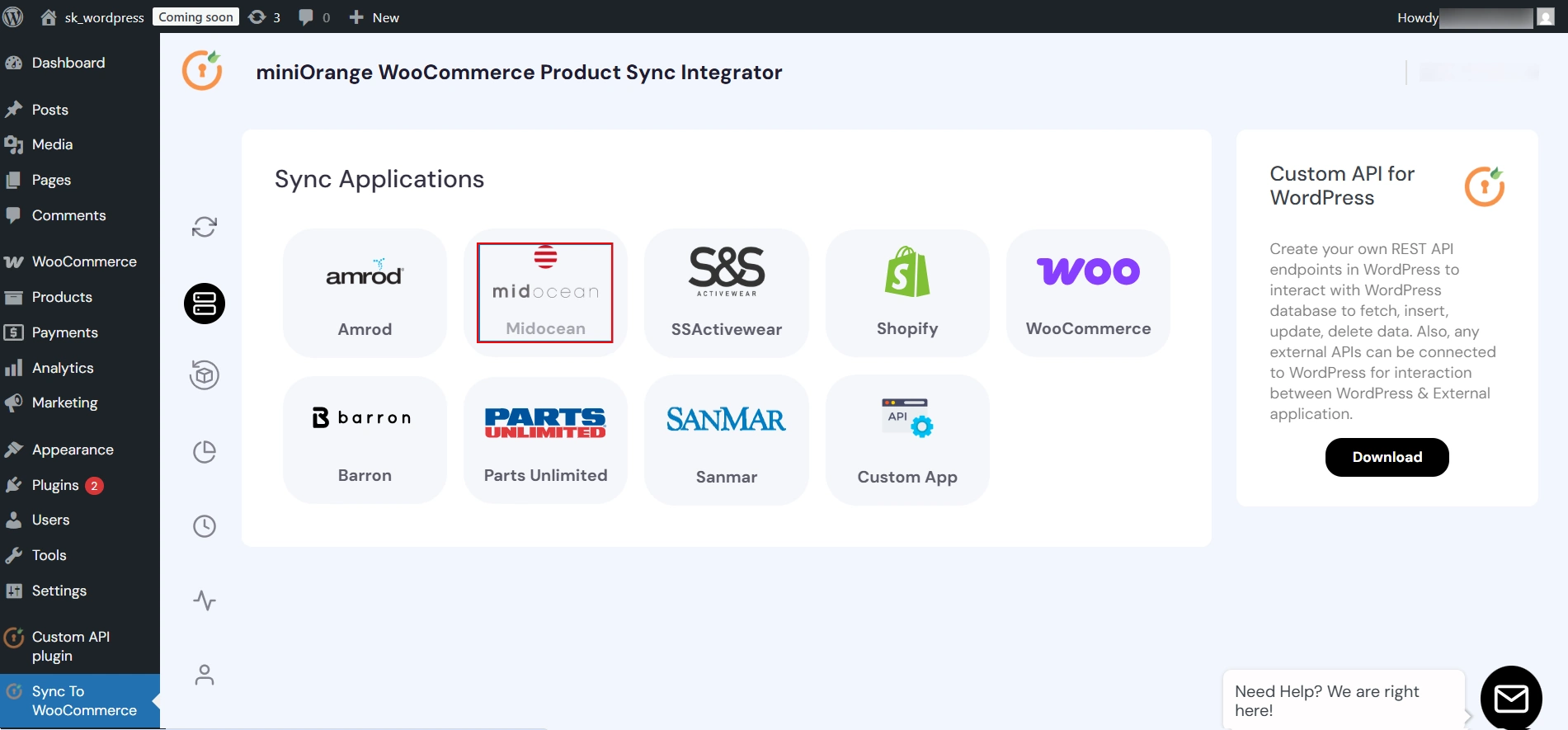
Task: Open sidebar Comments menu item
Action: click(x=80, y=215)
